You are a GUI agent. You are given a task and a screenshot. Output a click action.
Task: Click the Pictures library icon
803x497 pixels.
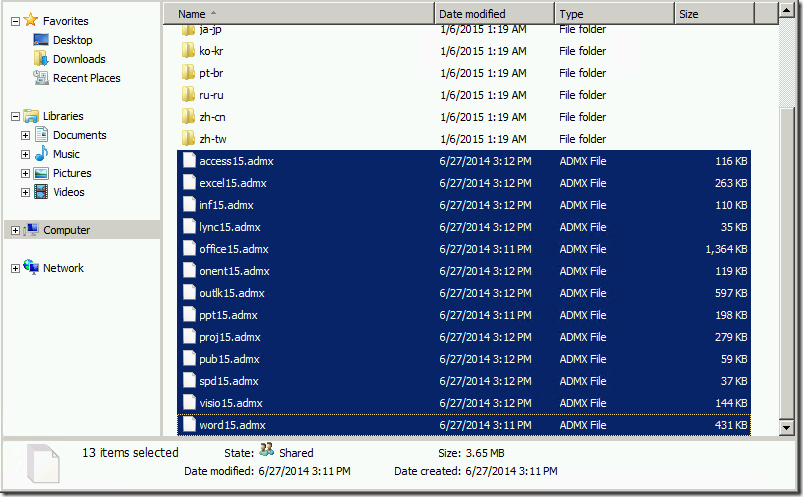[x=41, y=173]
